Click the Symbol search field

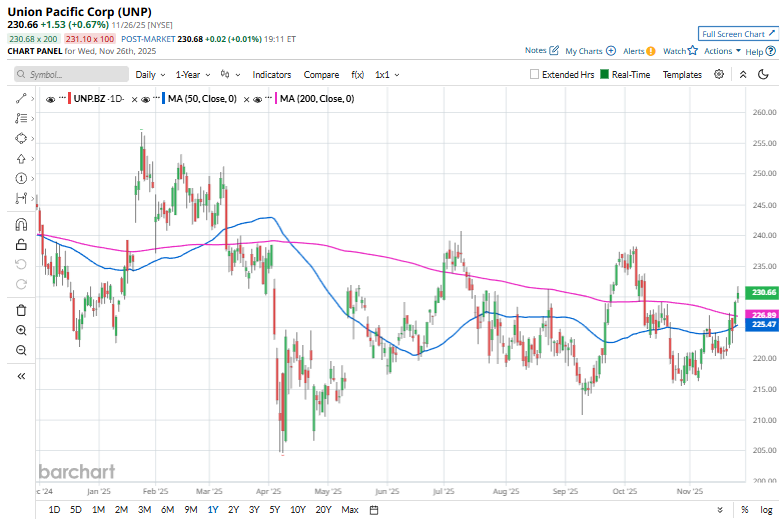point(72,74)
